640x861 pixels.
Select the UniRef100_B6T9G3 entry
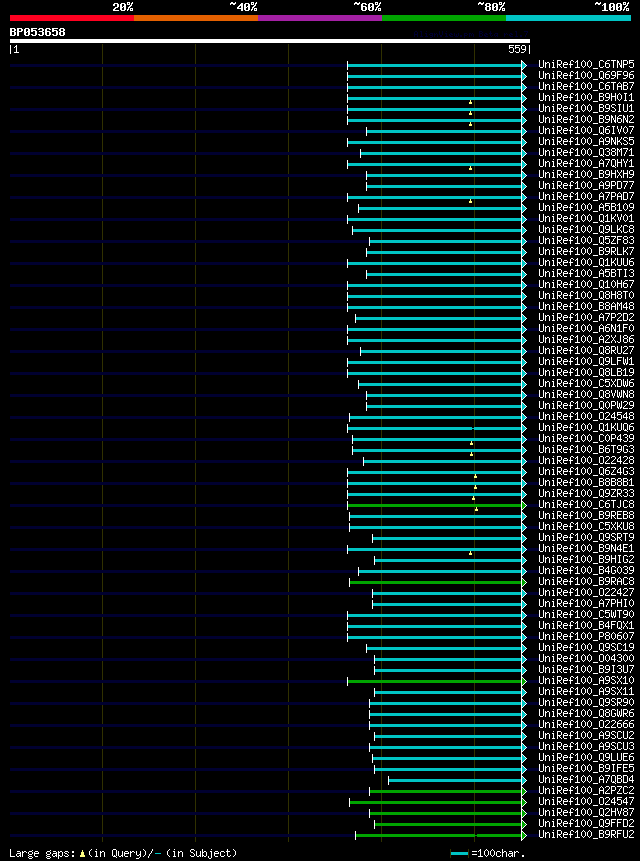pyautogui.click(x=586, y=449)
